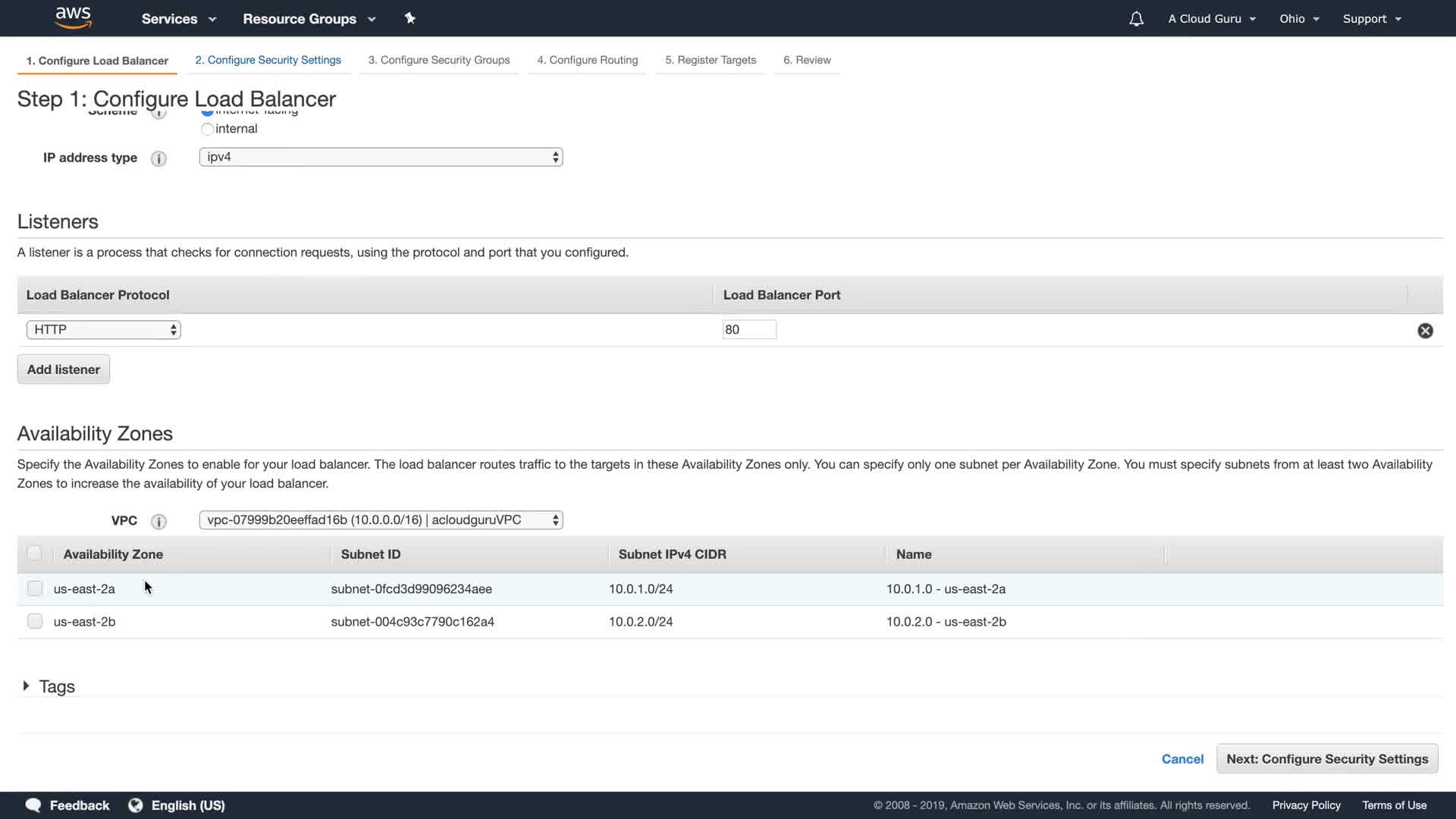Remove the HTTP listener with X icon
This screenshot has height=819, width=1456.
[x=1425, y=331]
